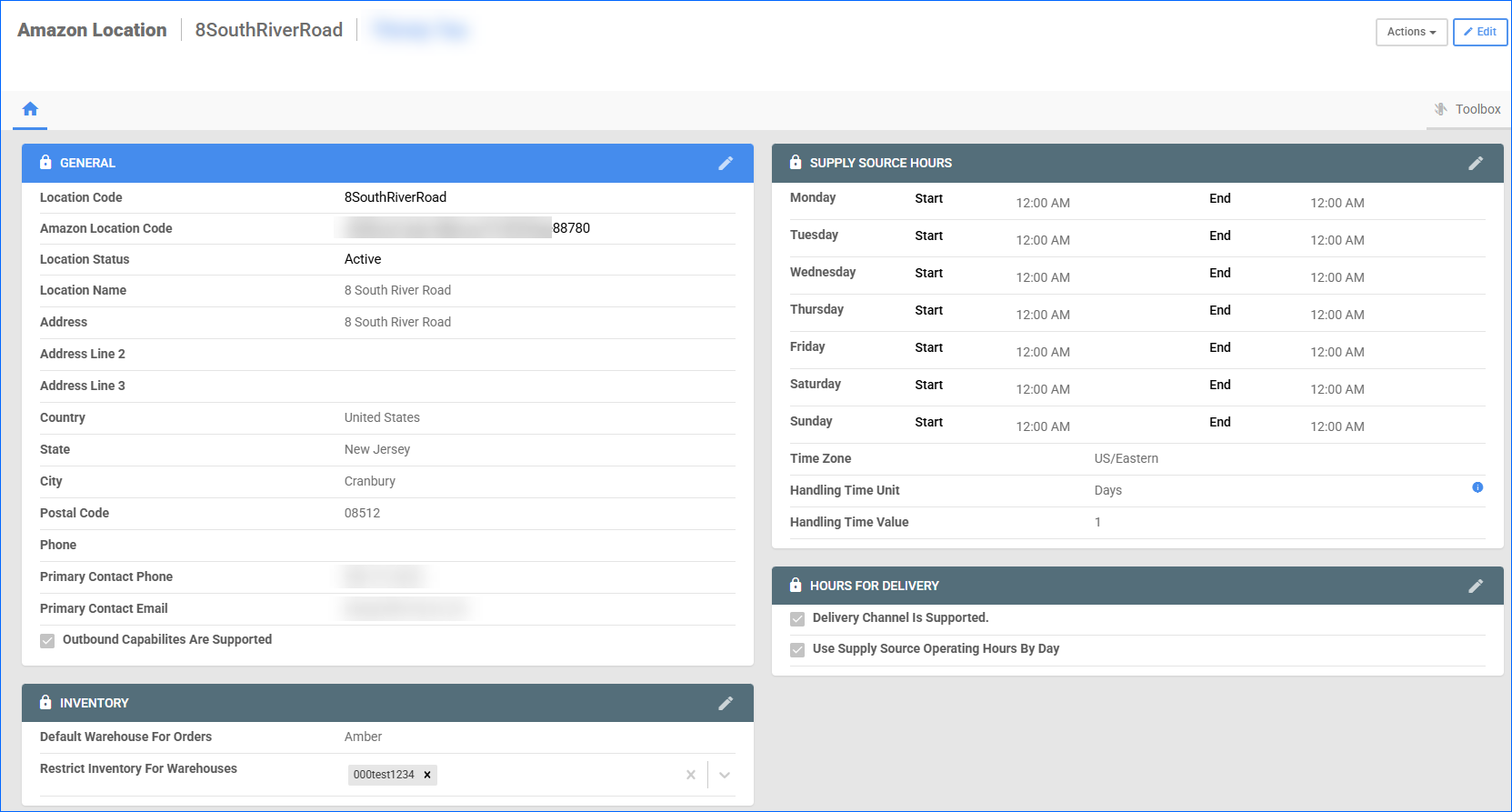Click the United States country value
Image resolution: width=1512 pixels, height=812 pixels.
(x=382, y=417)
